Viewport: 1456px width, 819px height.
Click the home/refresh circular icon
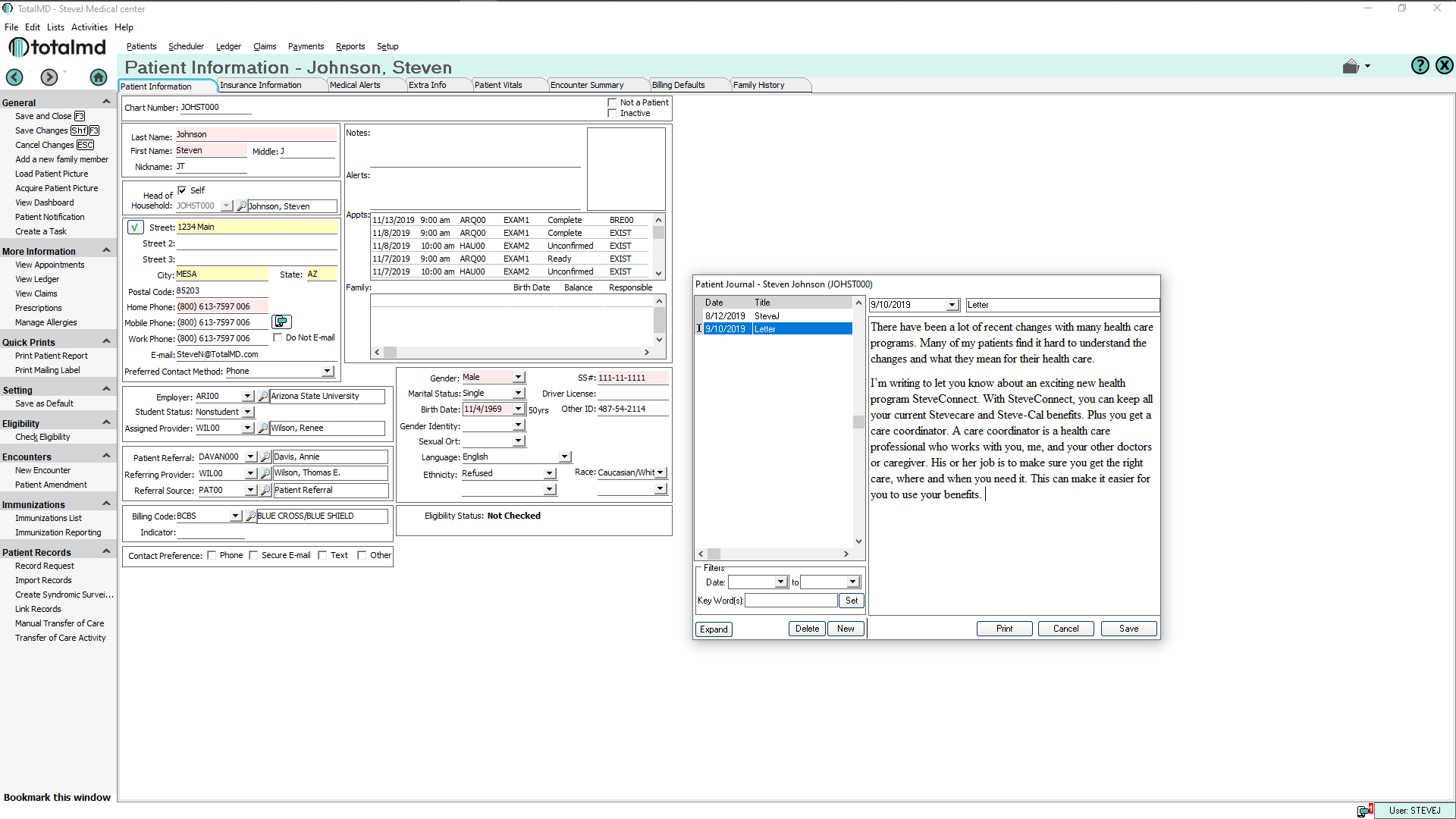98,77
